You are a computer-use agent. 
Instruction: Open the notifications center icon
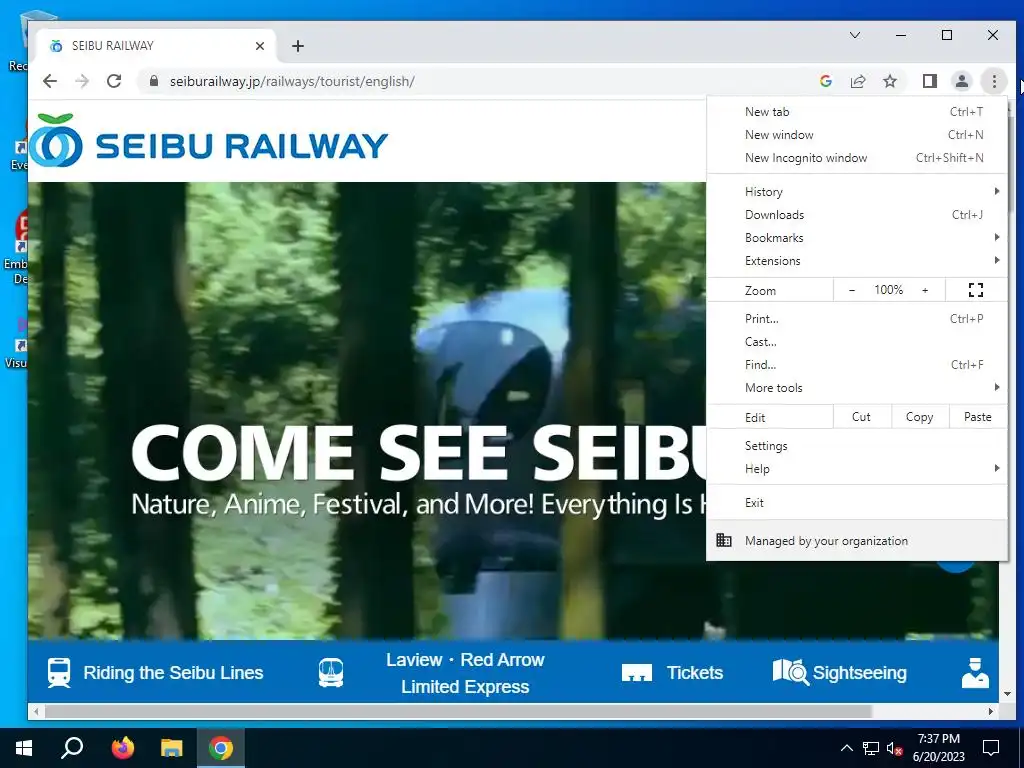(x=991, y=748)
